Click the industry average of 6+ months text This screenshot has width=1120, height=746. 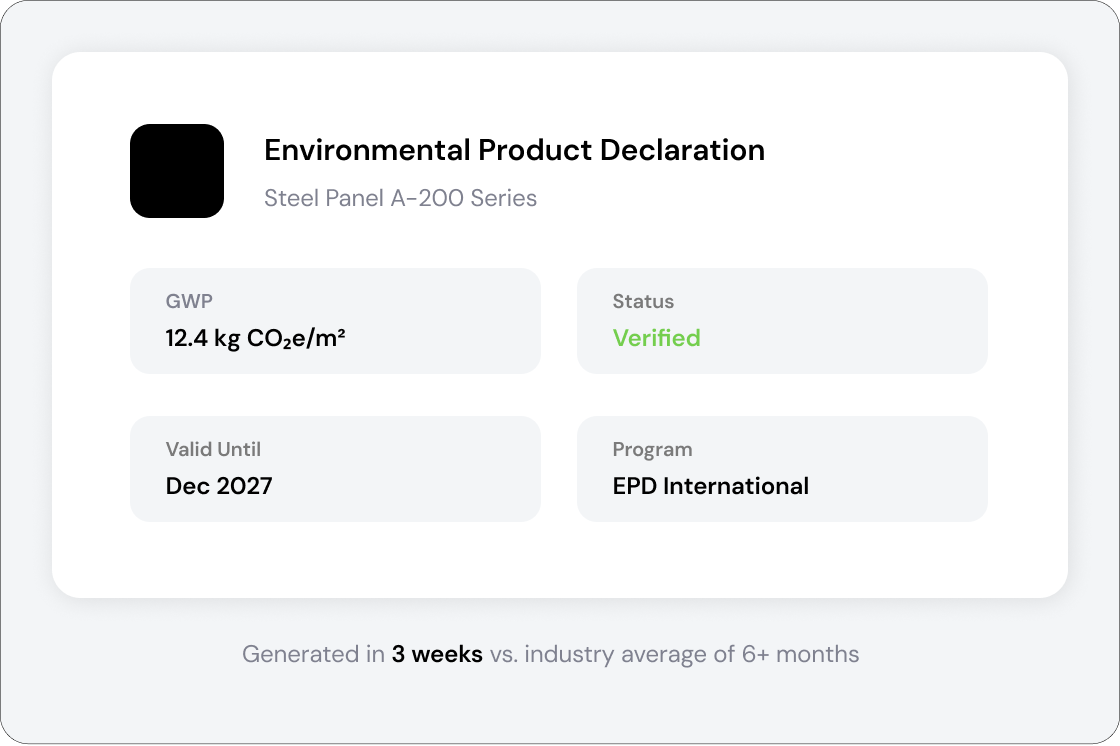691,655
